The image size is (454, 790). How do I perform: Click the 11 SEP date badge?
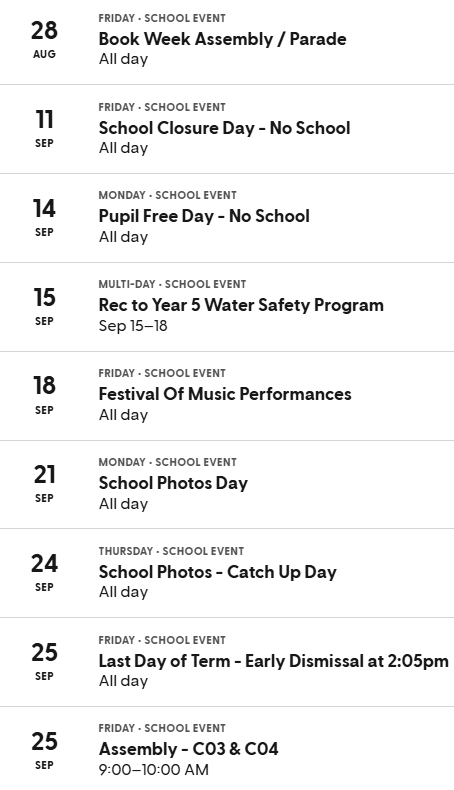[x=44, y=128]
